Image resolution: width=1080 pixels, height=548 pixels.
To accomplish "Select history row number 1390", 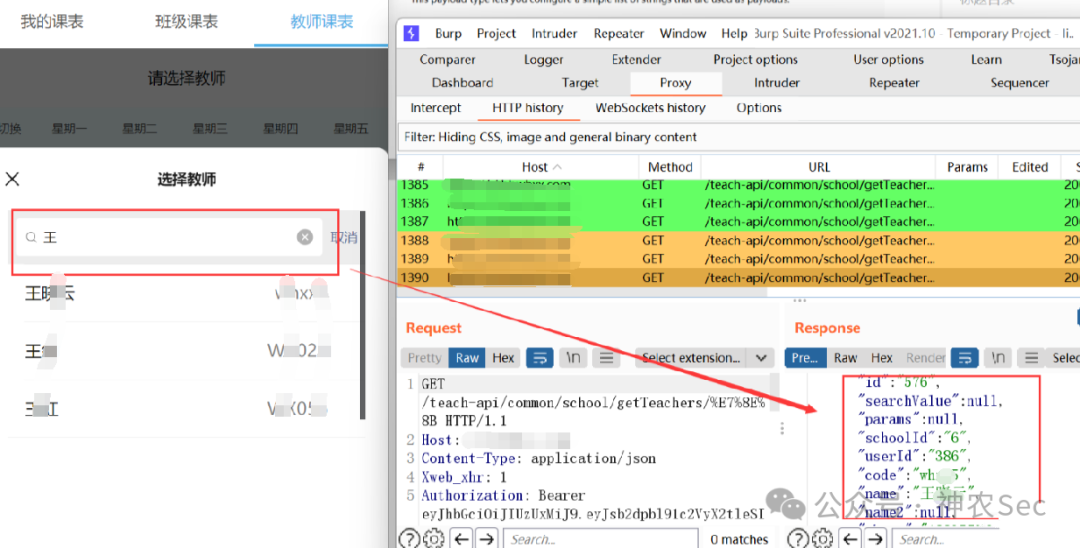I will coord(738,278).
